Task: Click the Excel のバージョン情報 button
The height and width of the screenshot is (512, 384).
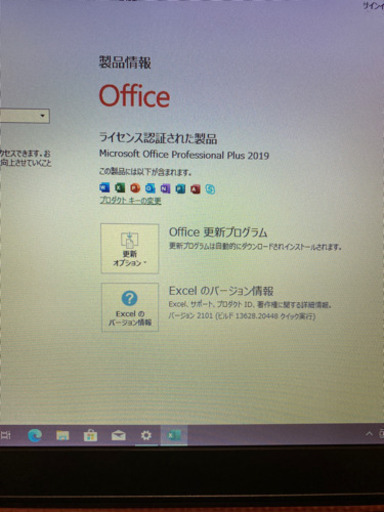Action: [x=130, y=307]
